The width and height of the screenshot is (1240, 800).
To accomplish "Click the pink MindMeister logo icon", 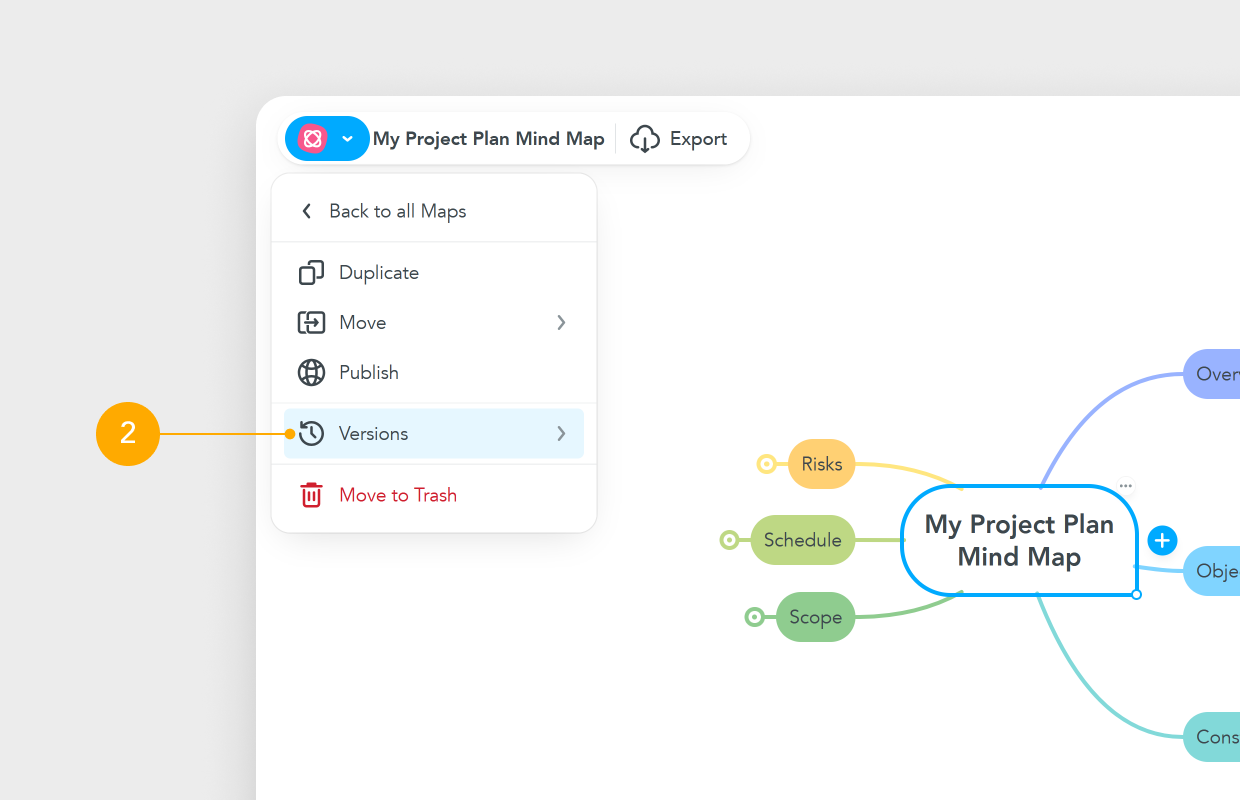I will (312, 139).
